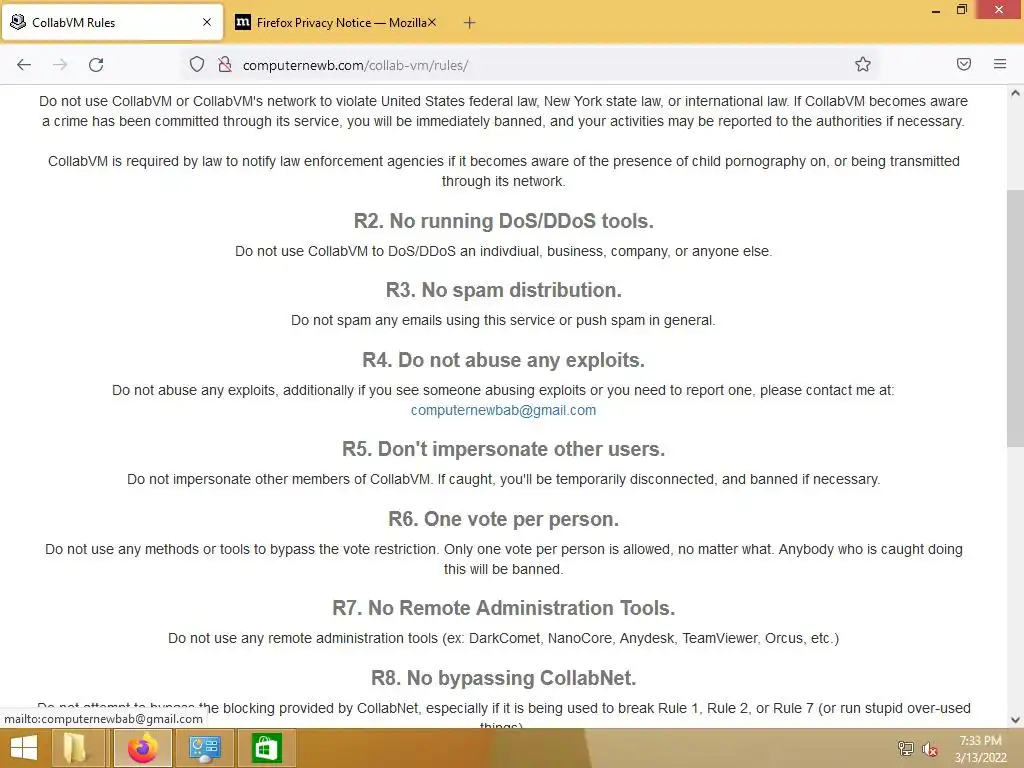The height and width of the screenshot is (768, 1024).
Task: Click the muted volume tray icon
Action: 930,749
